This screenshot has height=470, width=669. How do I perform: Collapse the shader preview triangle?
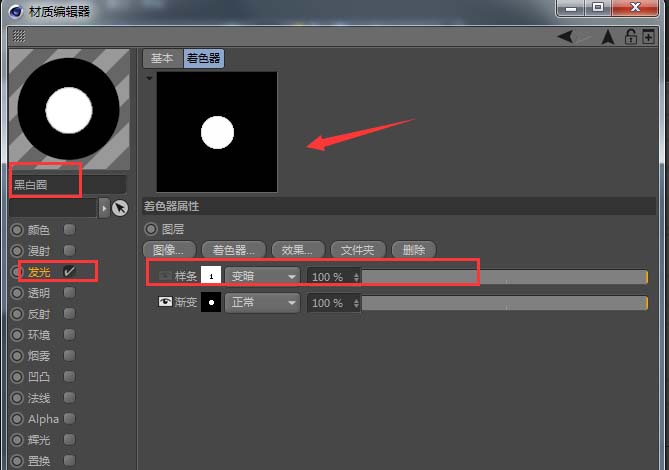tap(149, 78)
